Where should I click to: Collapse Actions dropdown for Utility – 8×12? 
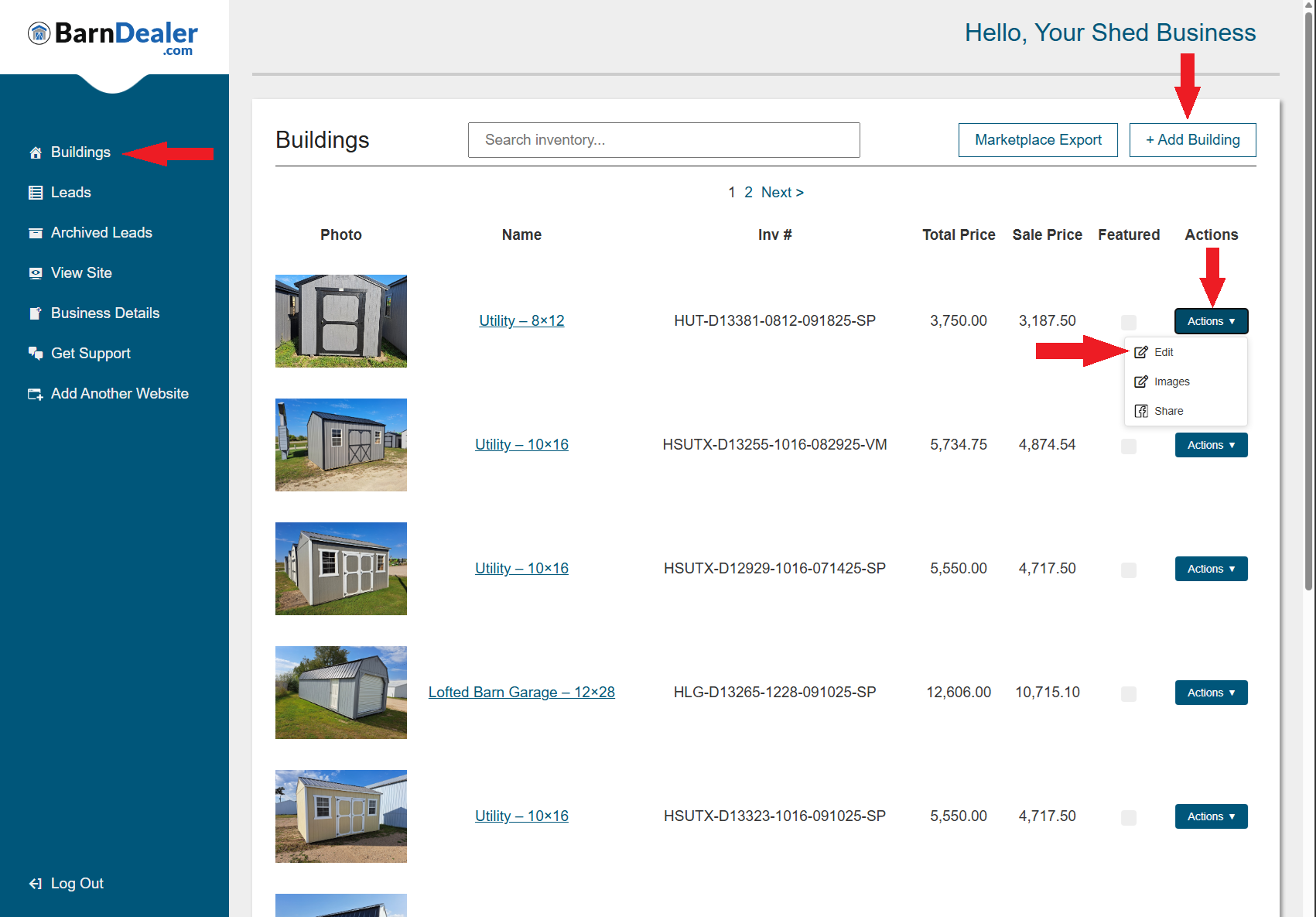1211,321
